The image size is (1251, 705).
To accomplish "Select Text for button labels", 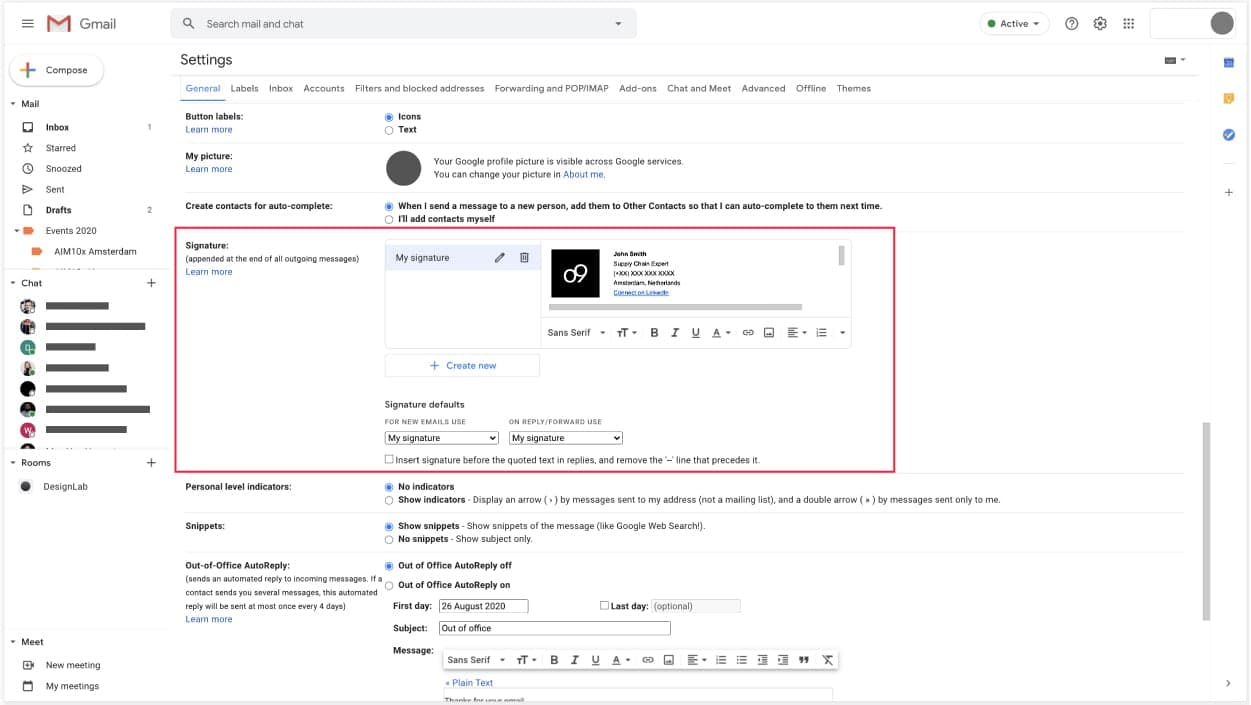I will click(389, 130).
